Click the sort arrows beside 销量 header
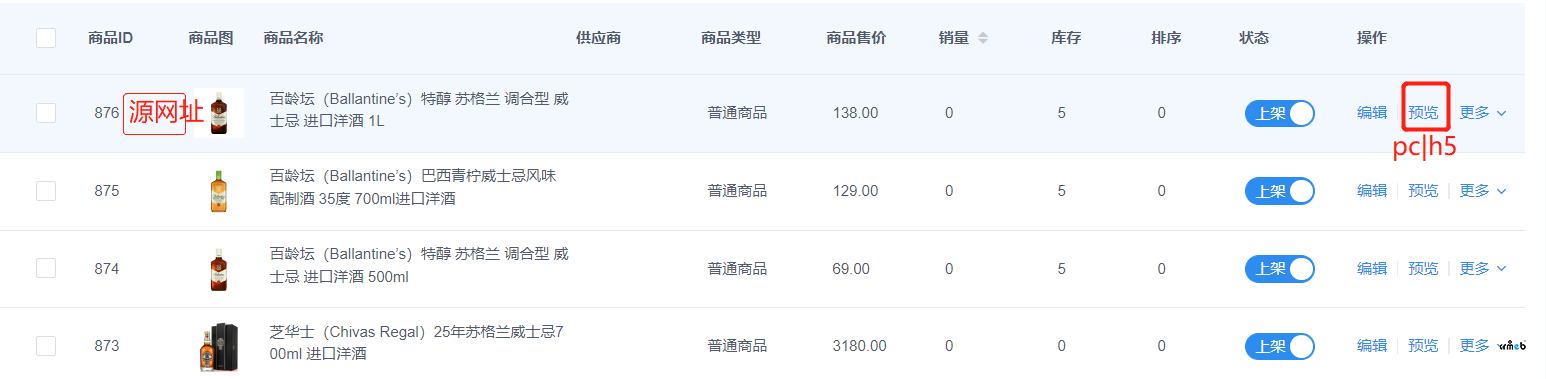This screenshot has height=379, width=1546. coord(982,38)
